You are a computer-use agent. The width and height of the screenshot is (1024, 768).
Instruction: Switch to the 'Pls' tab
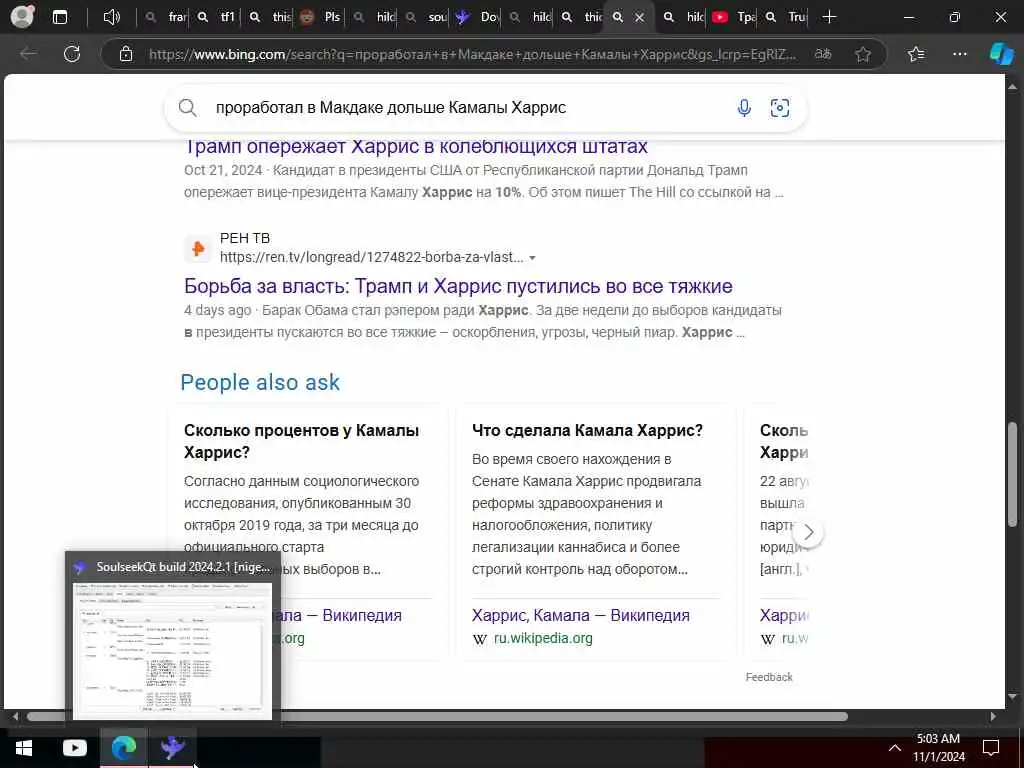click(x=323, y=17)
